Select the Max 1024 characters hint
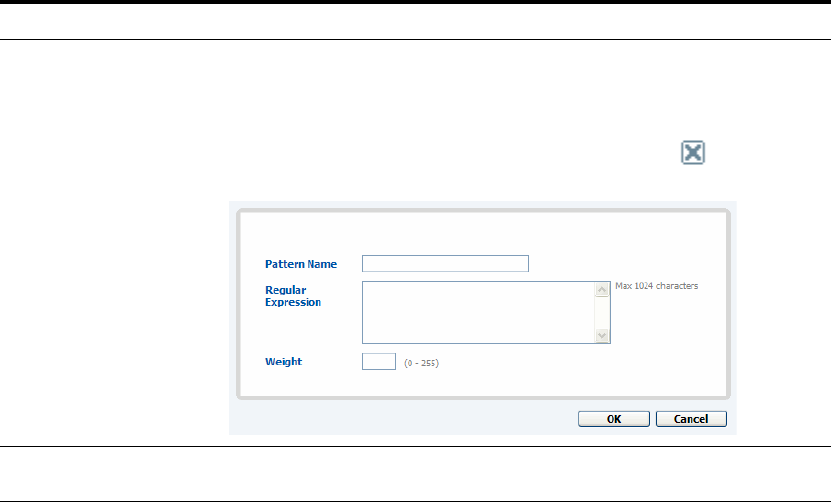This screenshot has height=502, width=831. [x=657, y=286]
